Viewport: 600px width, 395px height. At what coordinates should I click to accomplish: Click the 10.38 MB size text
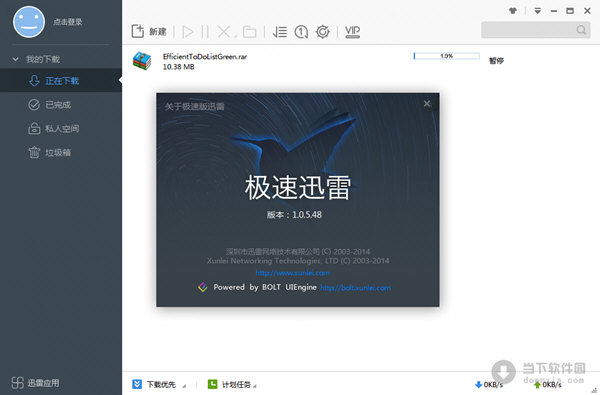coord(178,67)
